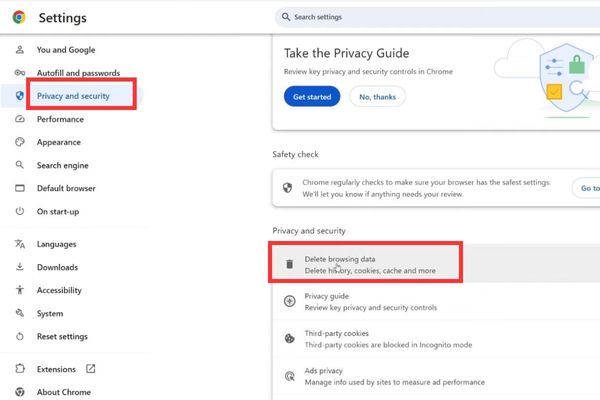Click the palette icon for Appearance
Image resolution: width=600 pixels, height=400 pixels.
pos(20,142)
